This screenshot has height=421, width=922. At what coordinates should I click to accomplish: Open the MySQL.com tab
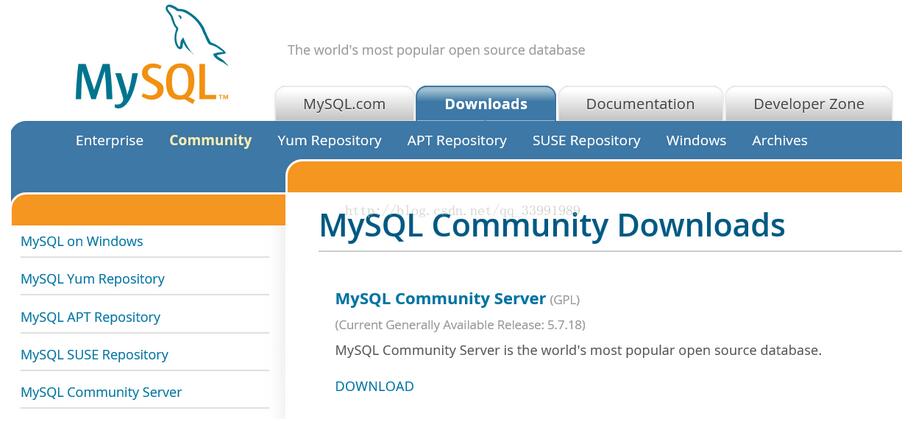(x=345, y=104)
